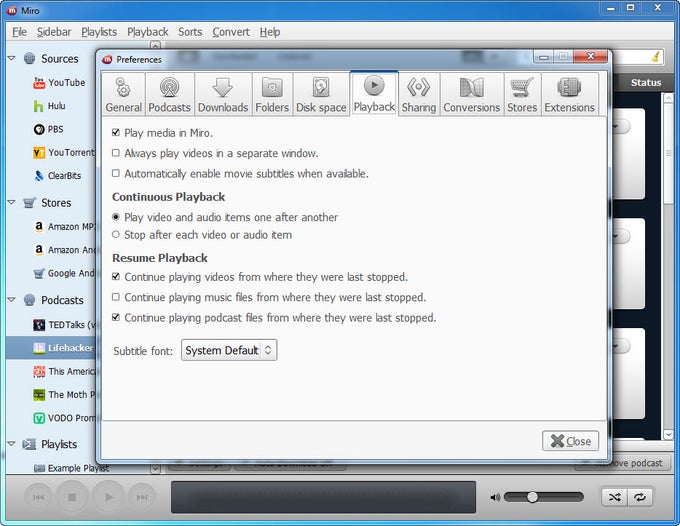Open the Sidebar menu

point(54,32)
